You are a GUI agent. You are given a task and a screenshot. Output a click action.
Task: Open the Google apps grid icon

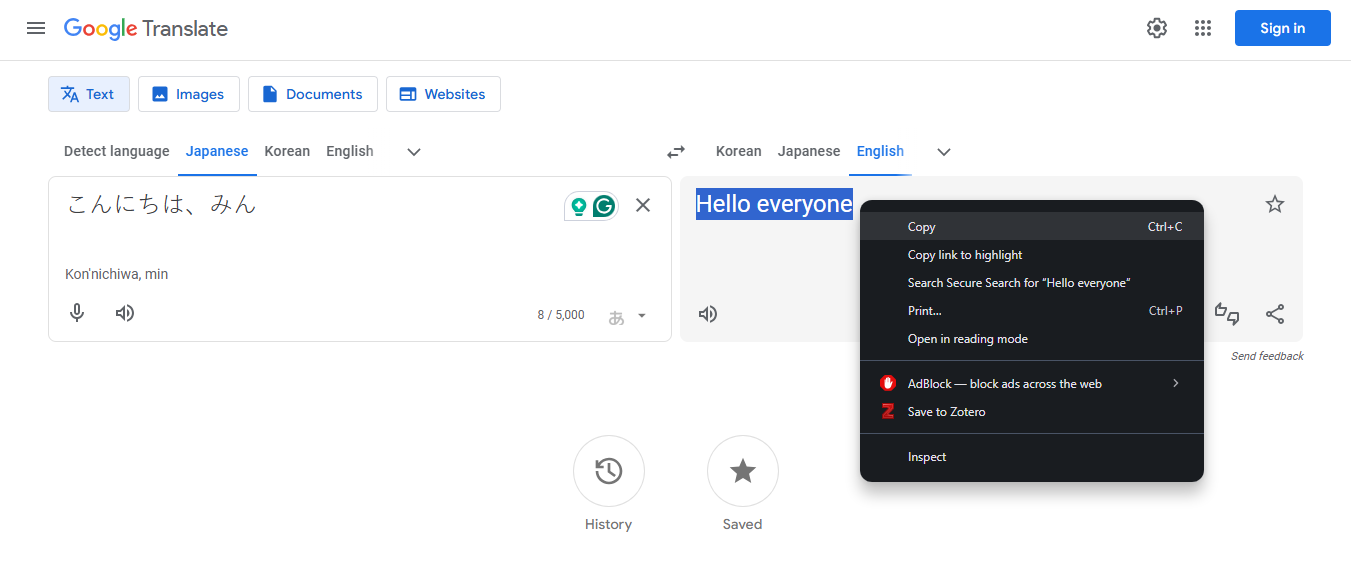tap(1203, 28)
